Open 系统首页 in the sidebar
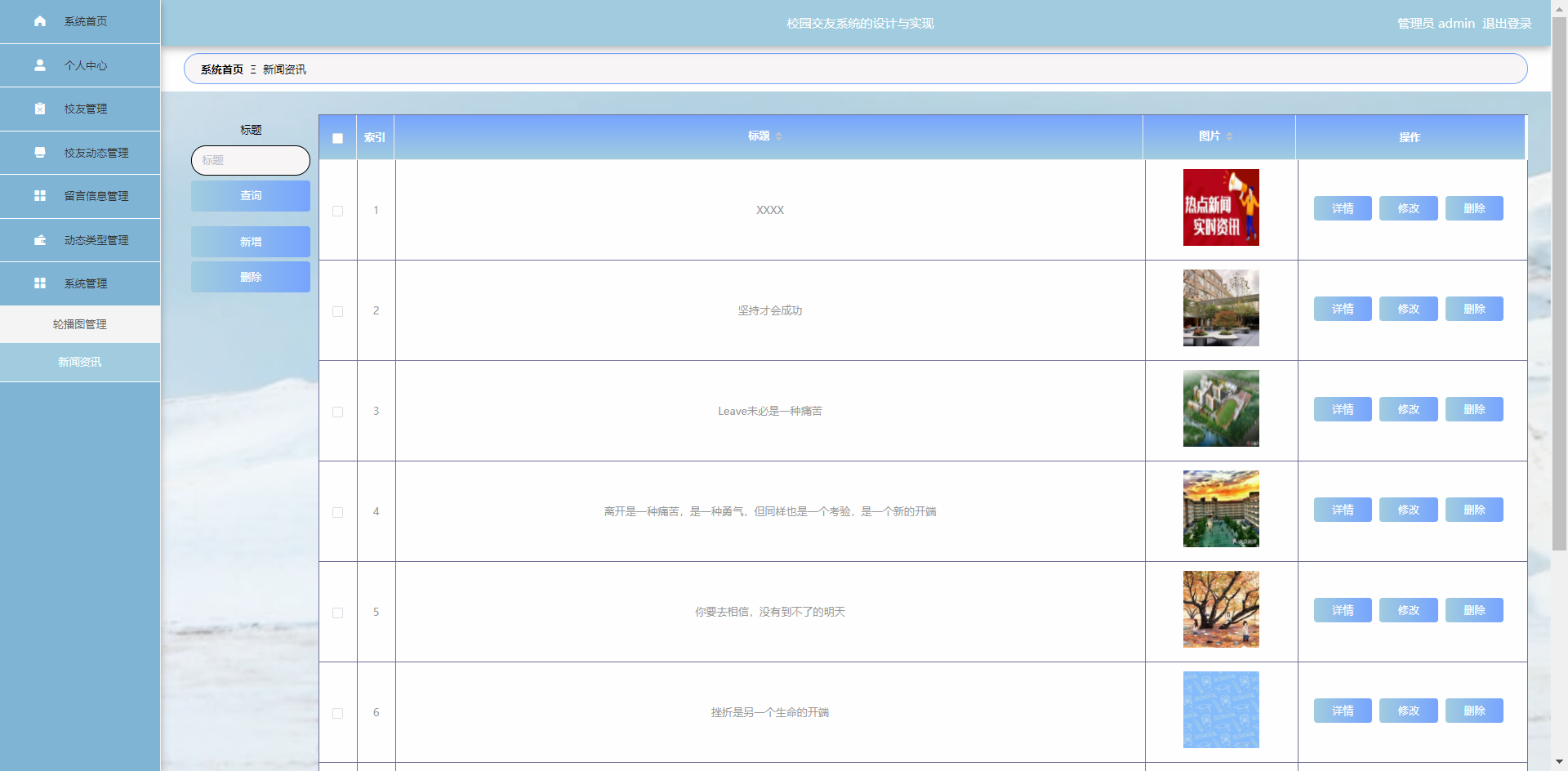 tap(80, 21)
